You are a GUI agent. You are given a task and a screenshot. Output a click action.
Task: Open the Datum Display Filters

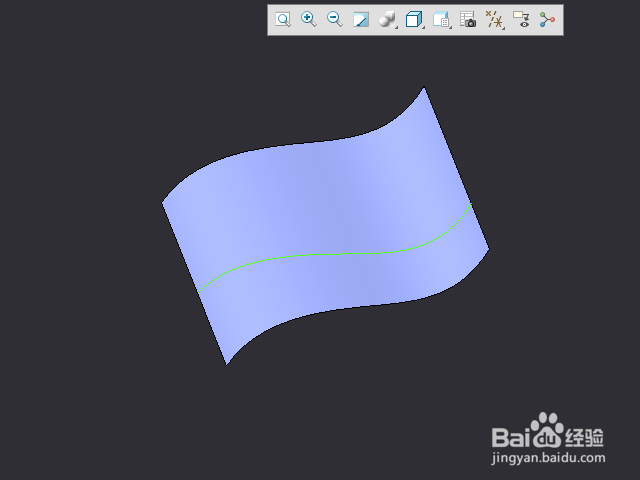(494, 20)
